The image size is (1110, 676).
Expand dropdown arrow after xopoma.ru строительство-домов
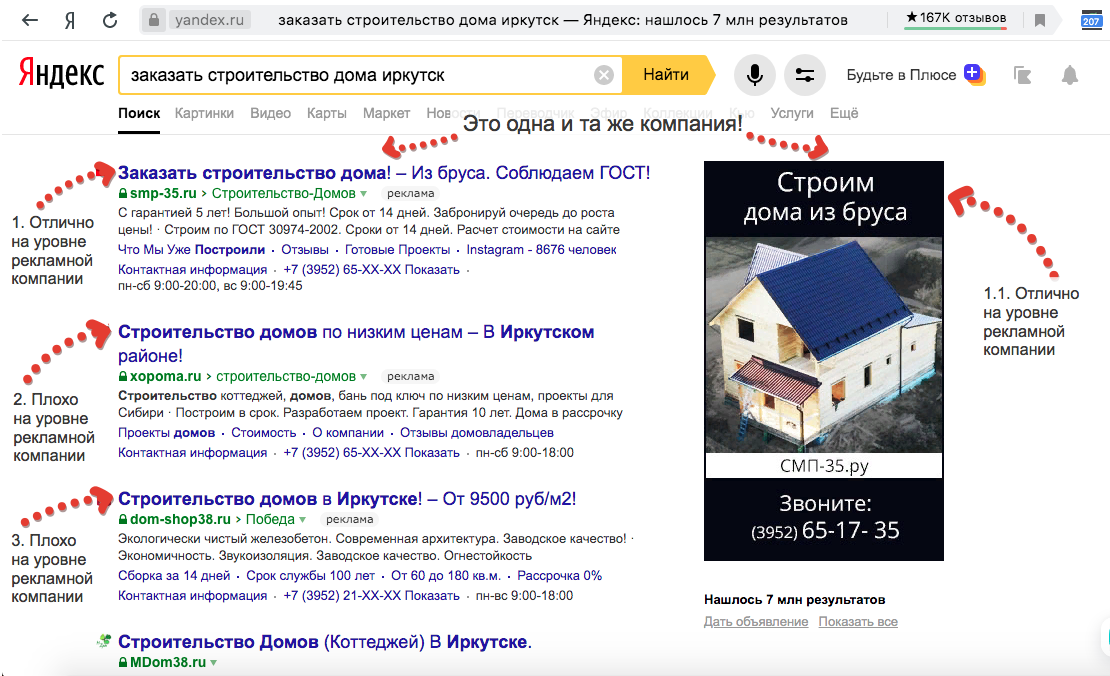coord(363,377)
